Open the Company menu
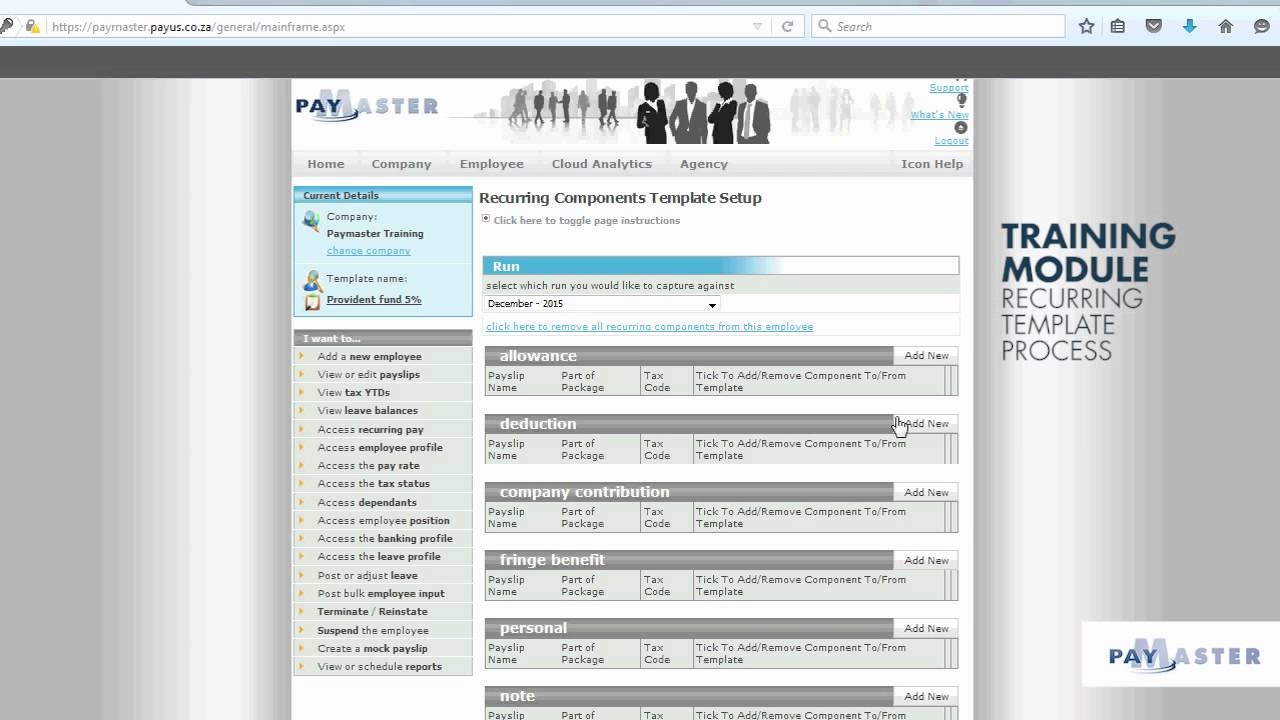1280x720 pixels. [401, 164]
